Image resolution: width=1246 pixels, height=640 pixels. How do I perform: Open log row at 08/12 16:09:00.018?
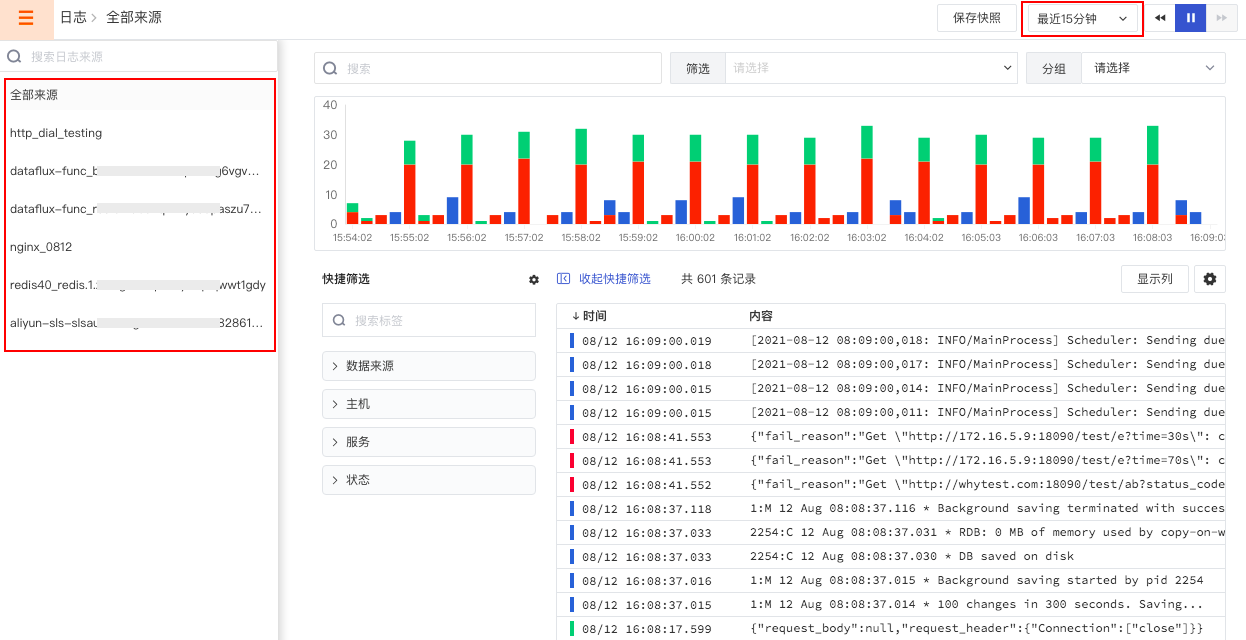[891, 365]
